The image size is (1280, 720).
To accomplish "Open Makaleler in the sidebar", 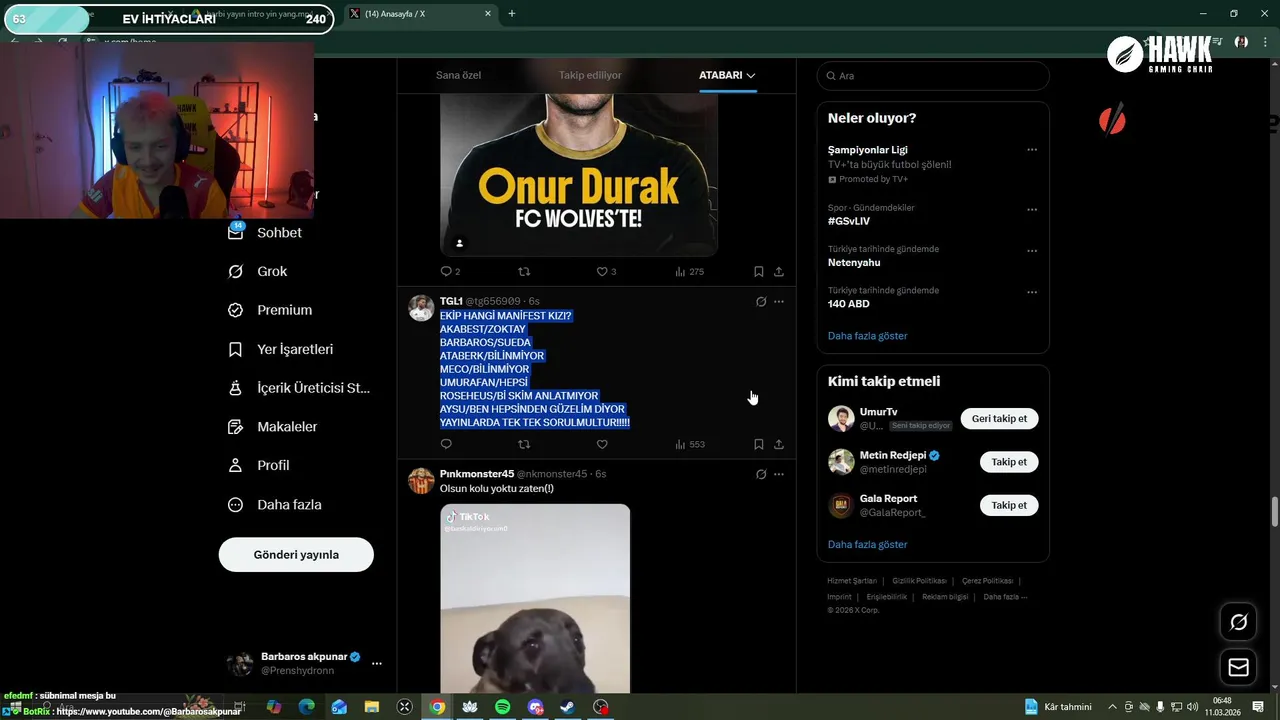I will 273,426.
